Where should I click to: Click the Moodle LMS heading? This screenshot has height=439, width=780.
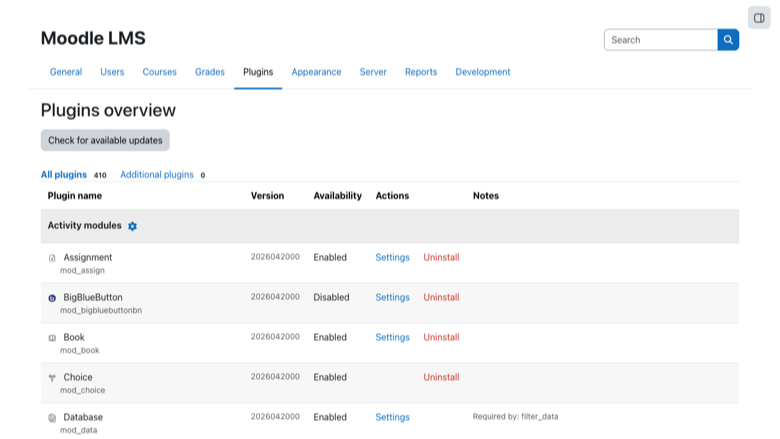click(93, 38)
